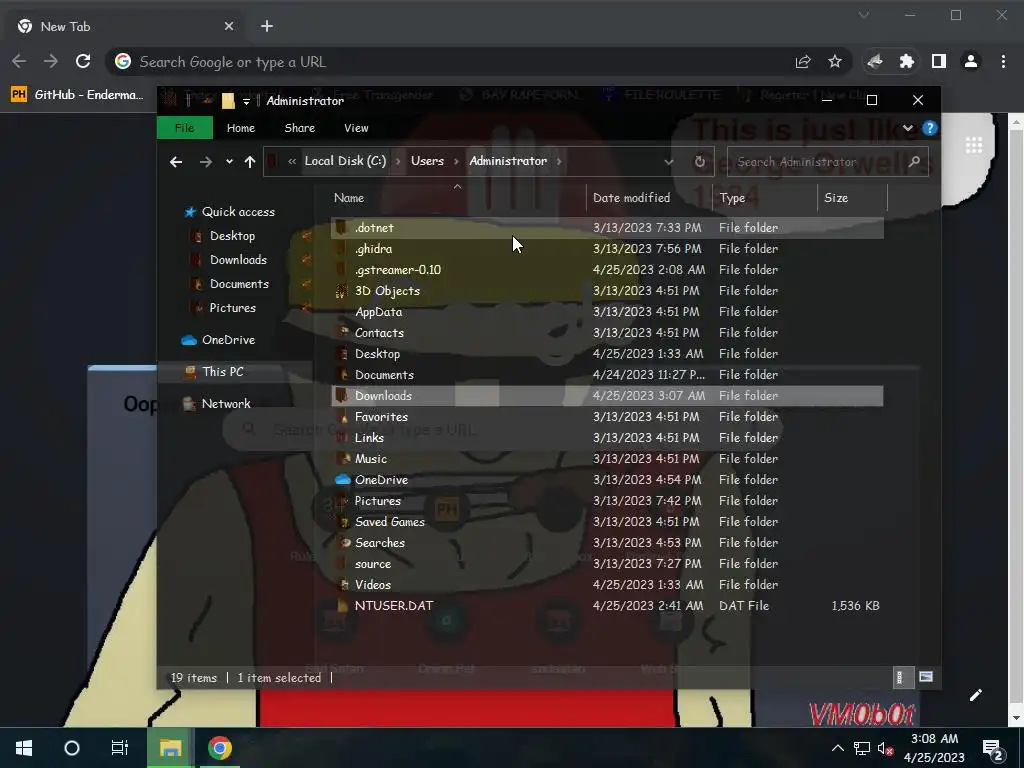Select the Downloads folder in file list
The image size is (1024, 768).
607,396
